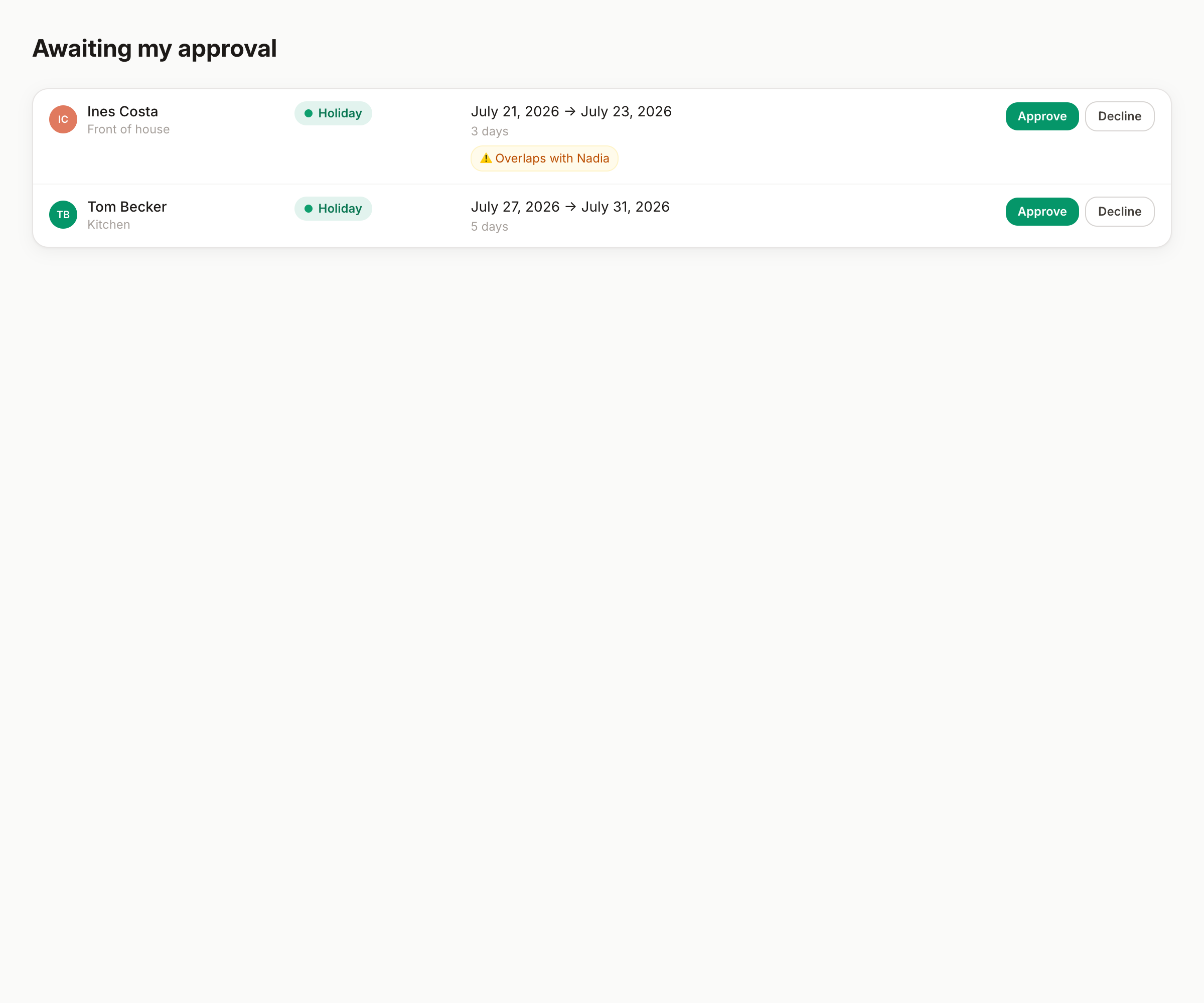Click July 27 to July 31 date range
Viewport: 1204px width, 1003px height.
(570, 206)
